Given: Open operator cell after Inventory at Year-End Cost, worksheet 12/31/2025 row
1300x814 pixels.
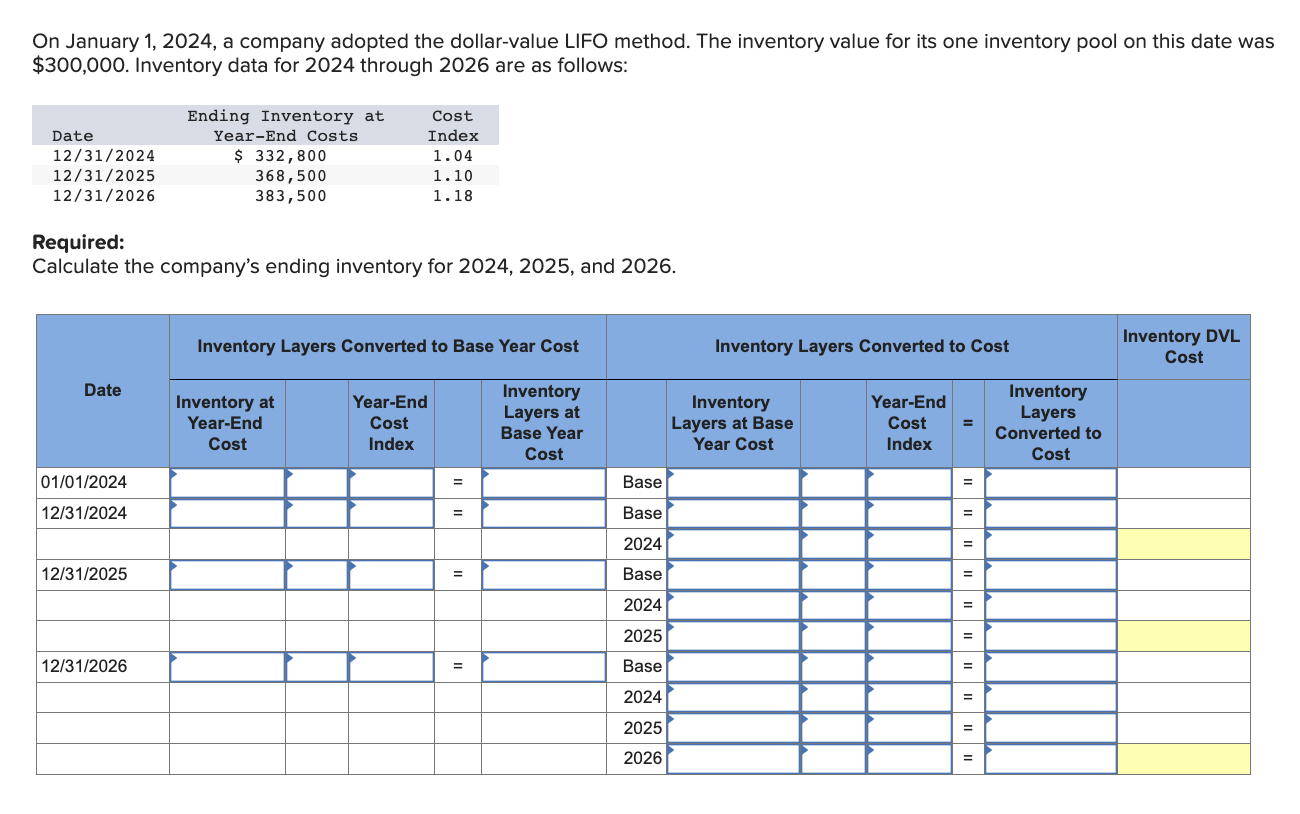Looking at the screenshot, I should coord(317,574).
